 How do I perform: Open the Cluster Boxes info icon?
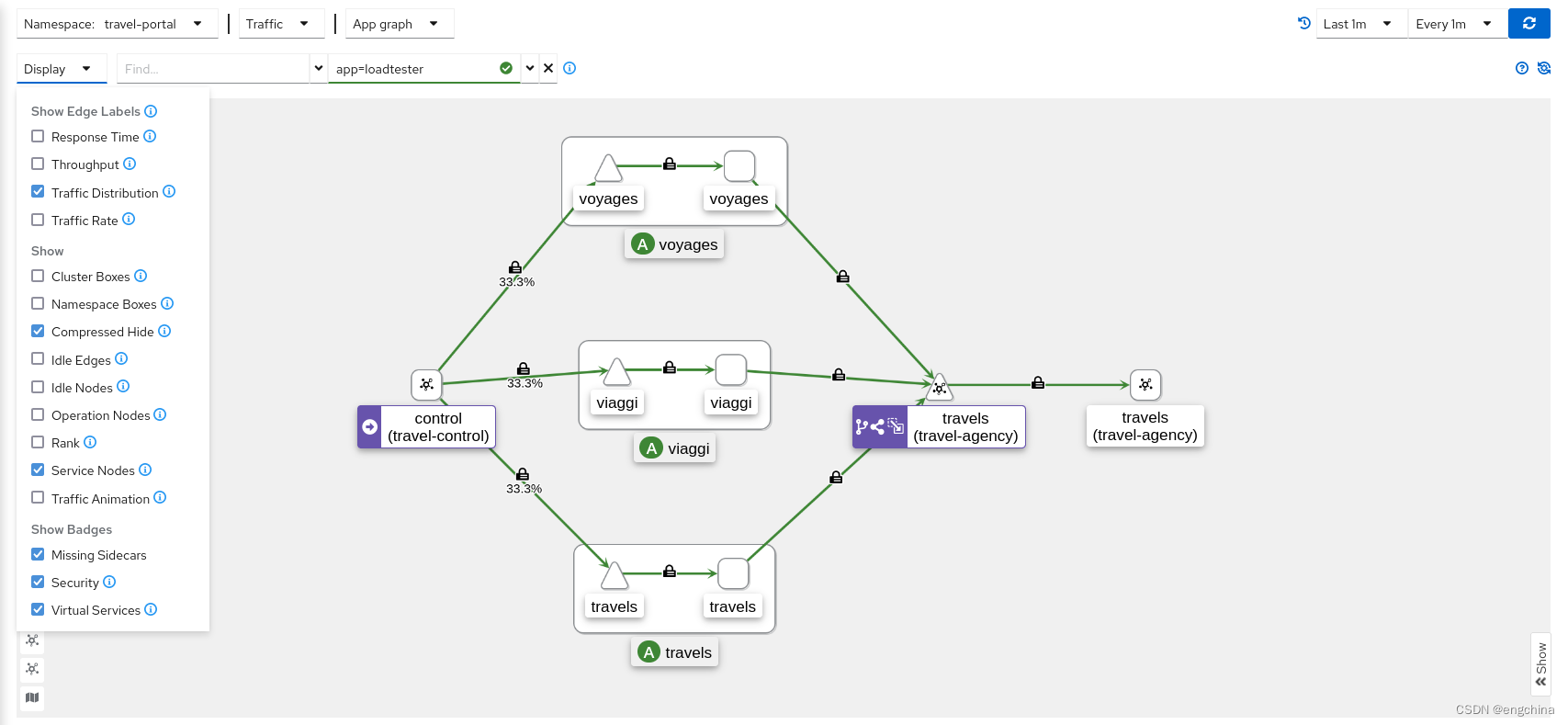[x=141, y=276]
